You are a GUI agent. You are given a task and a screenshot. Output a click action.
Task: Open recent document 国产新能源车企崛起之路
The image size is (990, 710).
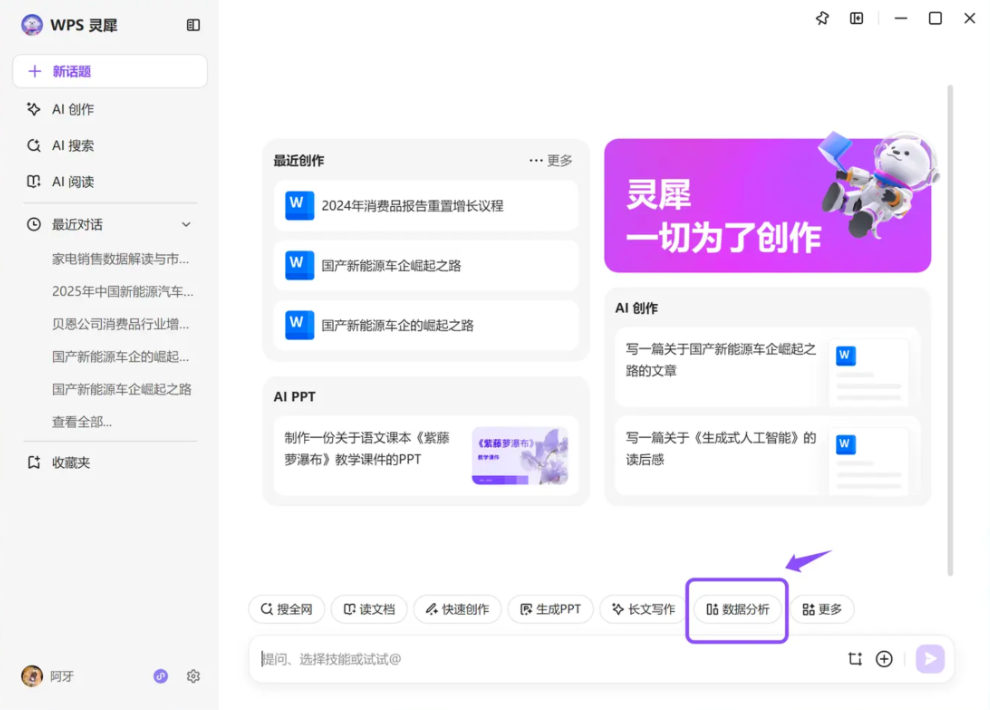pos(426,266)
